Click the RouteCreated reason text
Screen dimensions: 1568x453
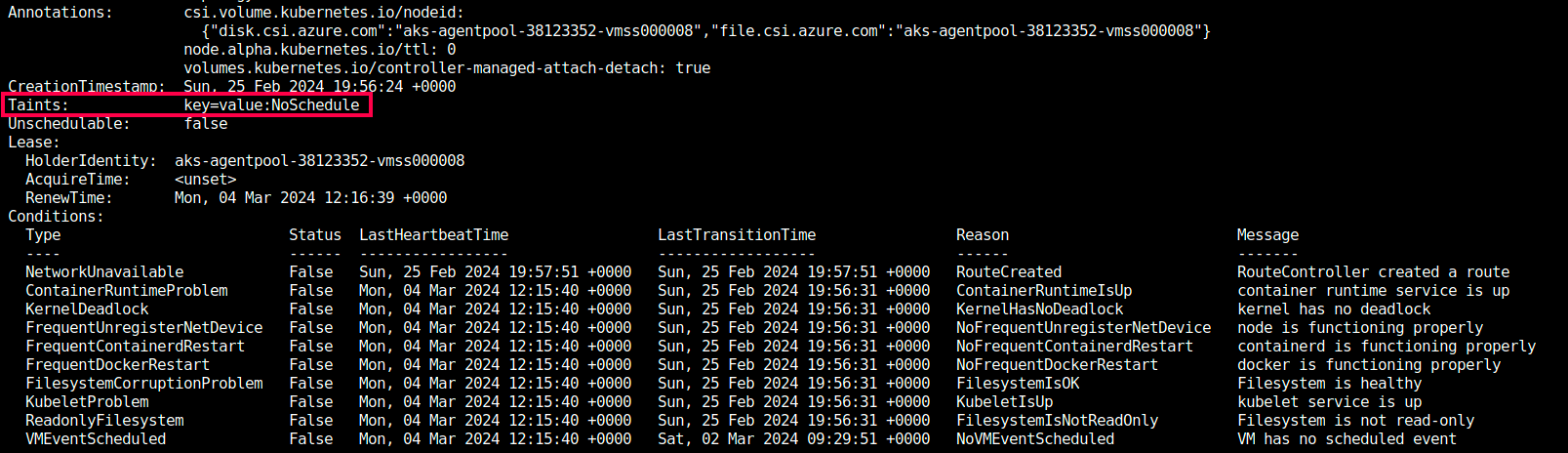pos(1009,272)
